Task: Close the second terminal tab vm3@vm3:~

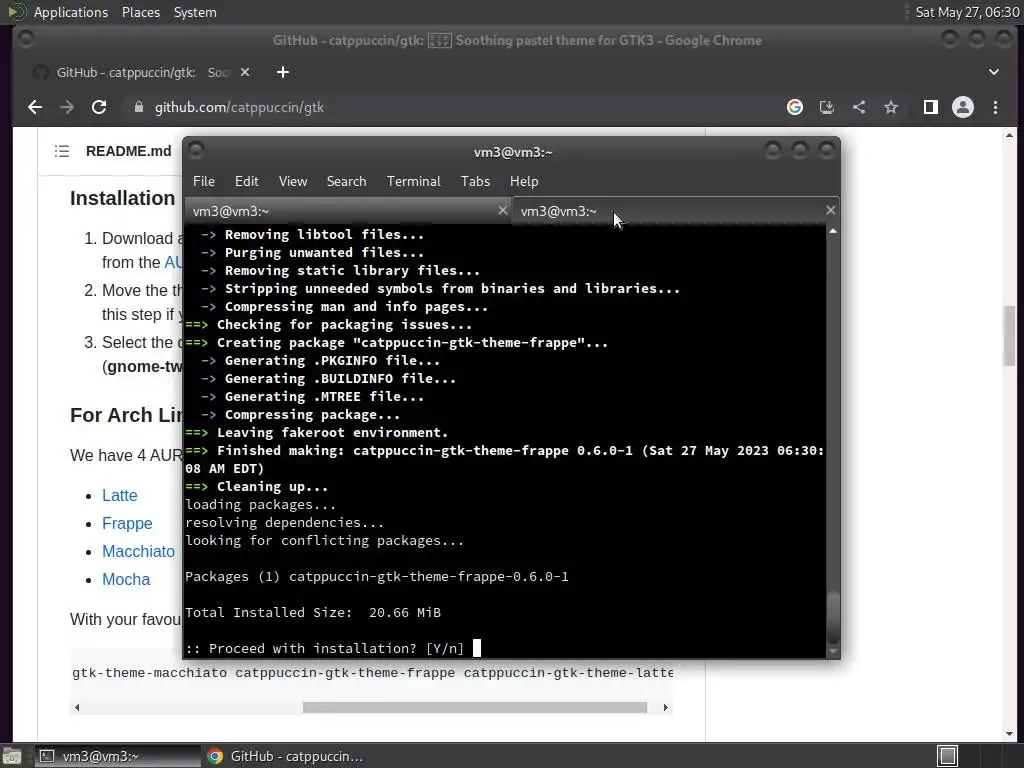Action: 830,210
